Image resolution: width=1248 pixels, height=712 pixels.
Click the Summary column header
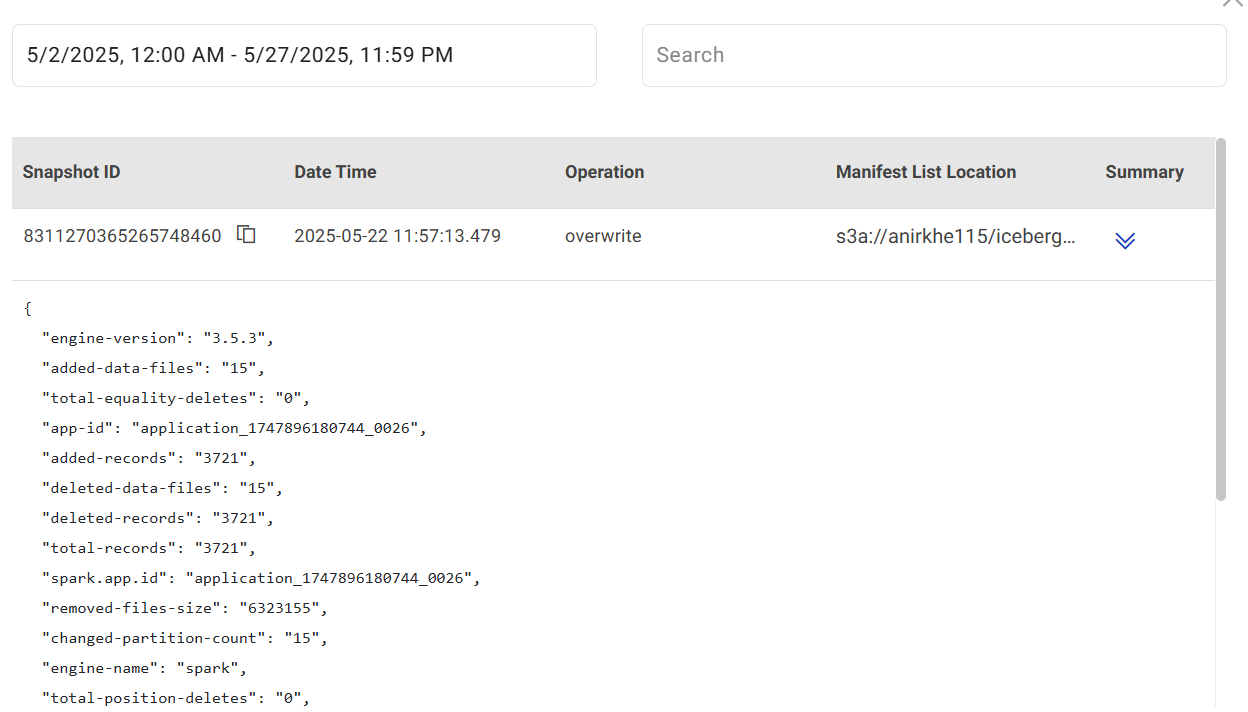[x=1144, y=172]
